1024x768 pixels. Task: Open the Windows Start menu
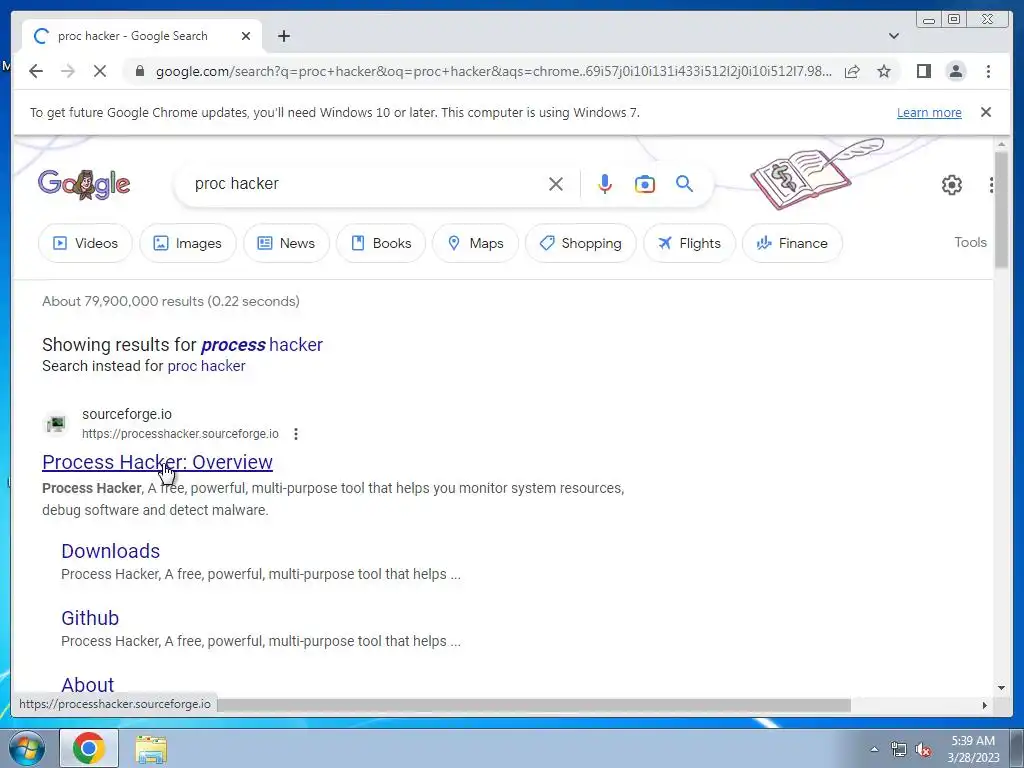(26, 748)
